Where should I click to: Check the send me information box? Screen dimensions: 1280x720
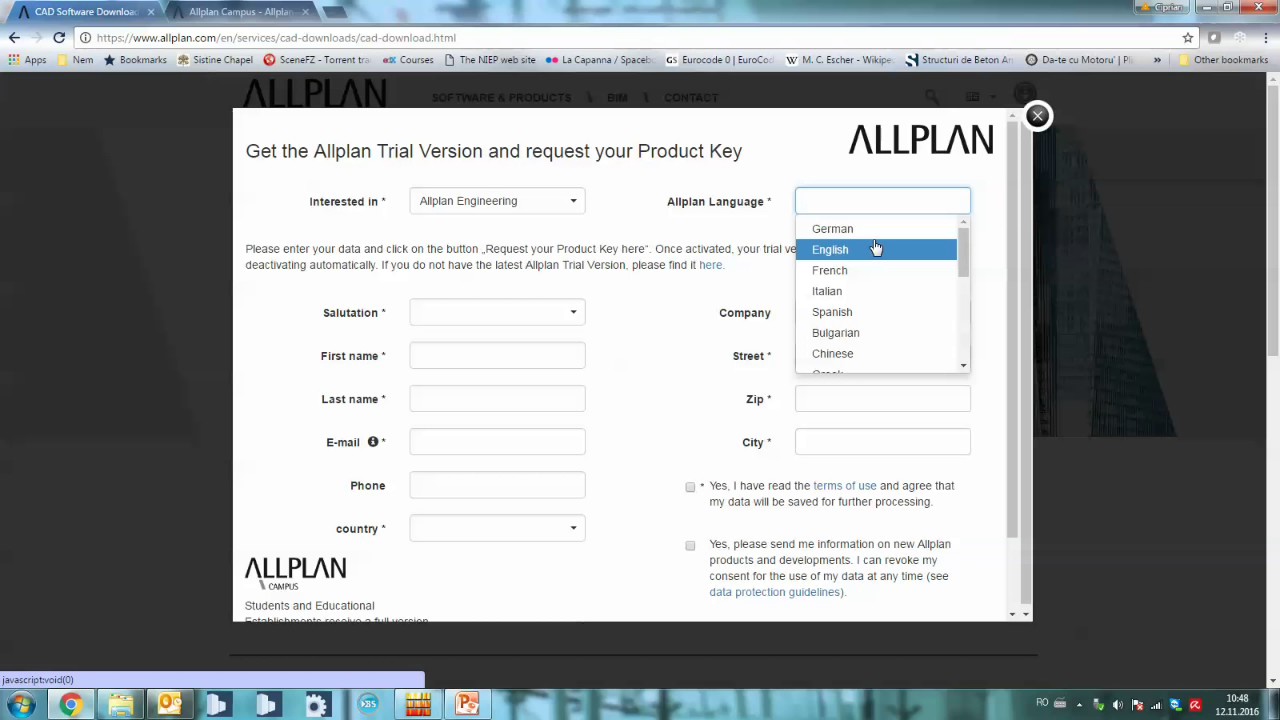[x=690, y=546]
